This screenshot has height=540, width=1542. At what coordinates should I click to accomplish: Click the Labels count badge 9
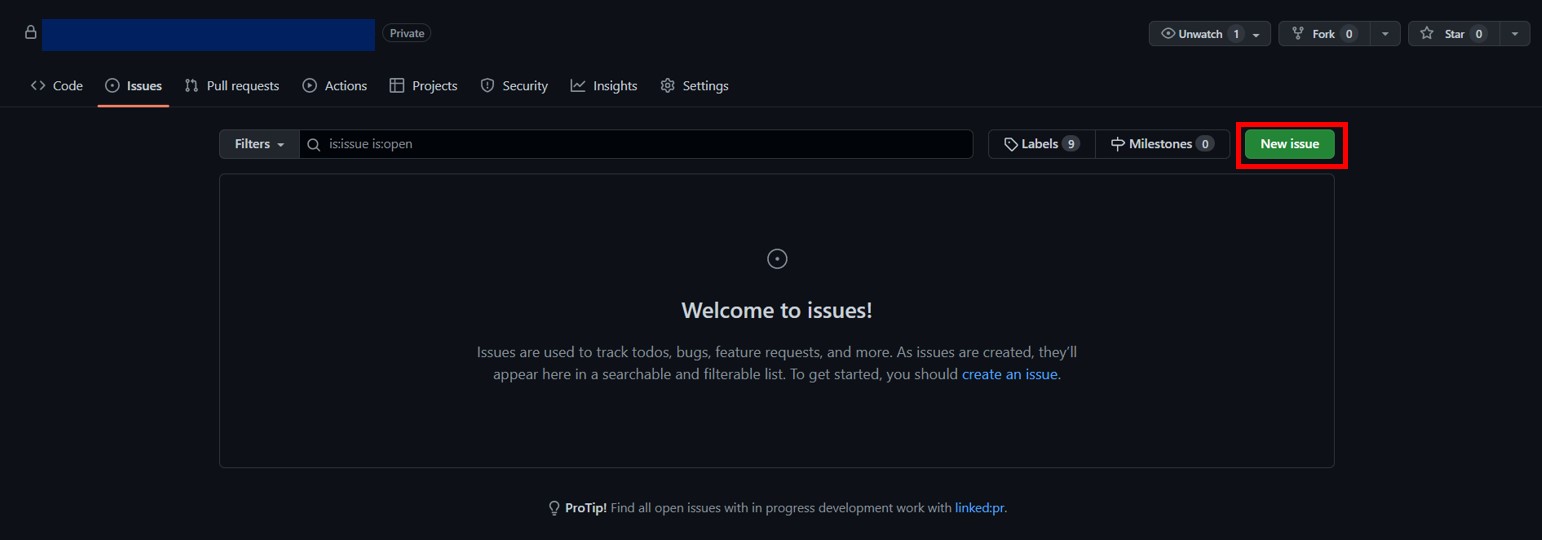(1071, 144)
